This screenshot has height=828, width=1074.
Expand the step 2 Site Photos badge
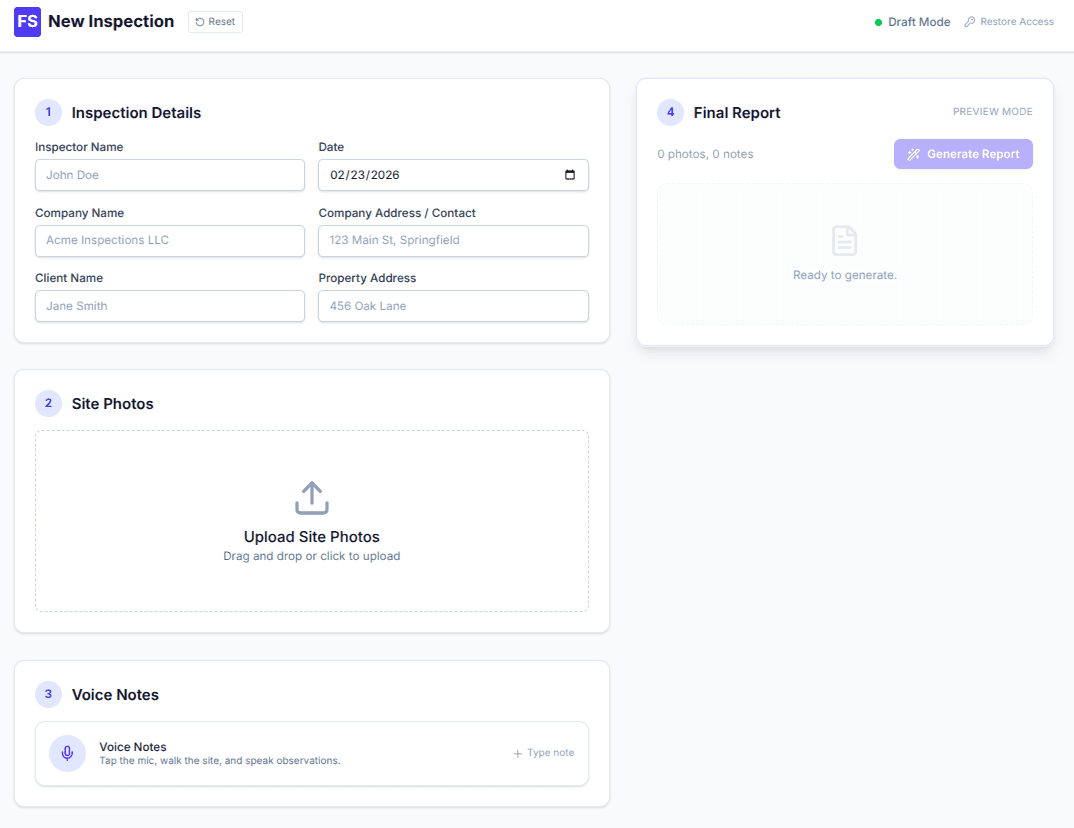(48, 403)
